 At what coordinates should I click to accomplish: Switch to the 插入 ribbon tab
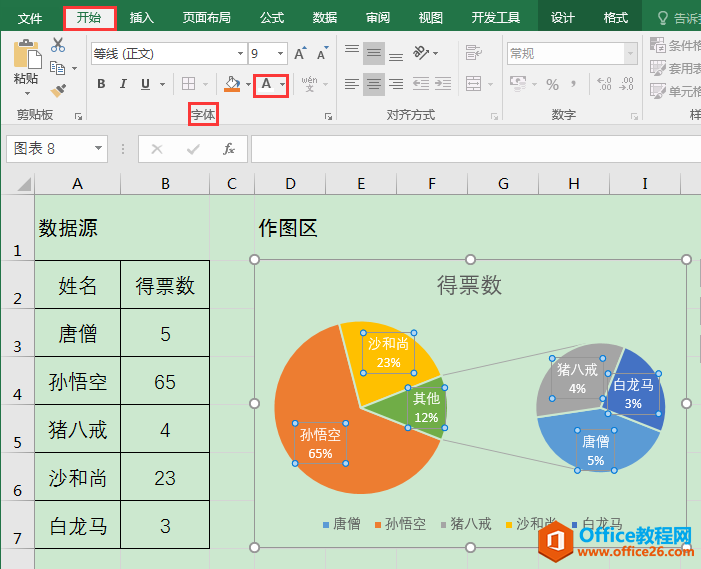pos(142,18)
